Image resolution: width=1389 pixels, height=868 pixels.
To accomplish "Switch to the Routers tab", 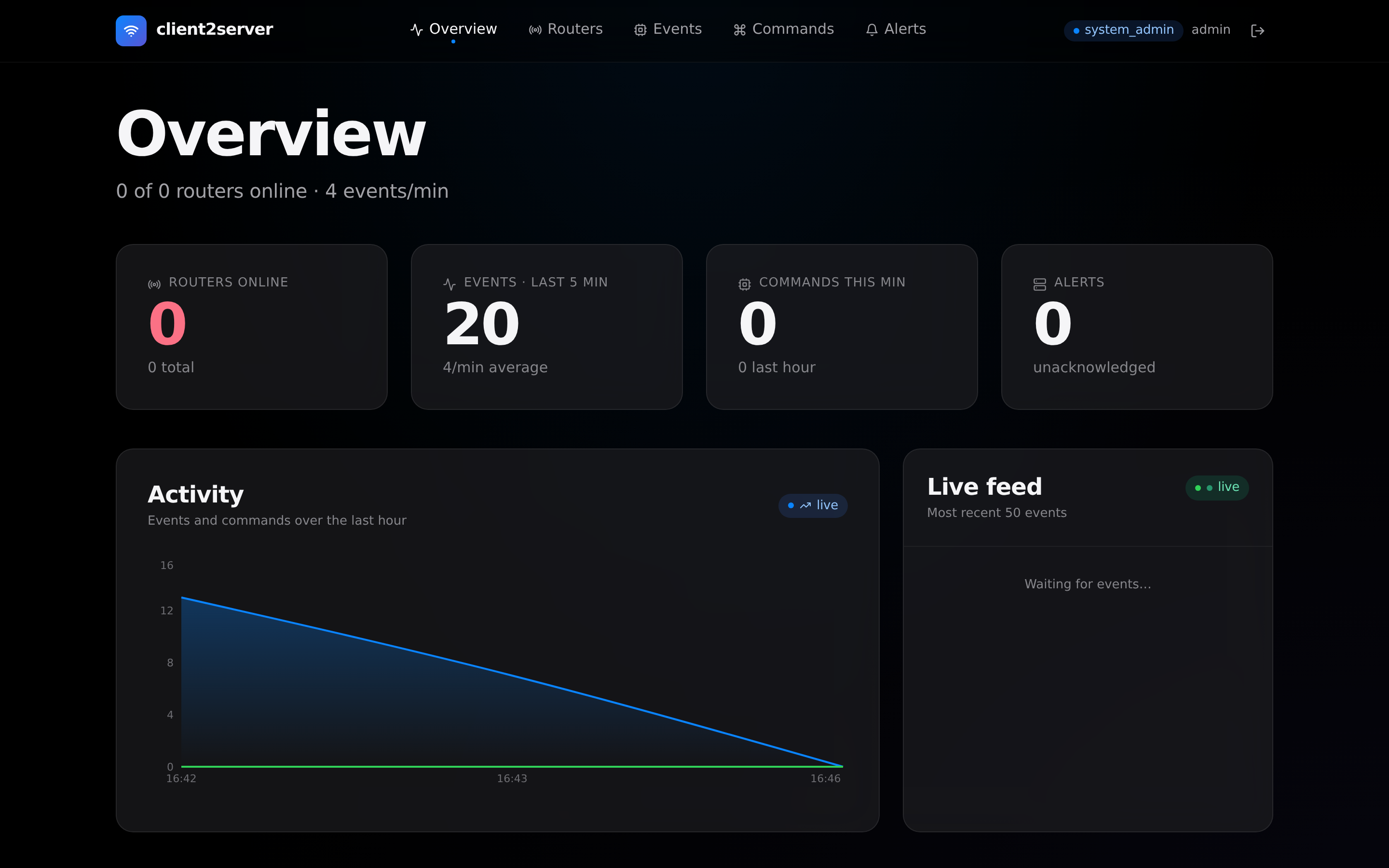I will [x=565, y=29].
